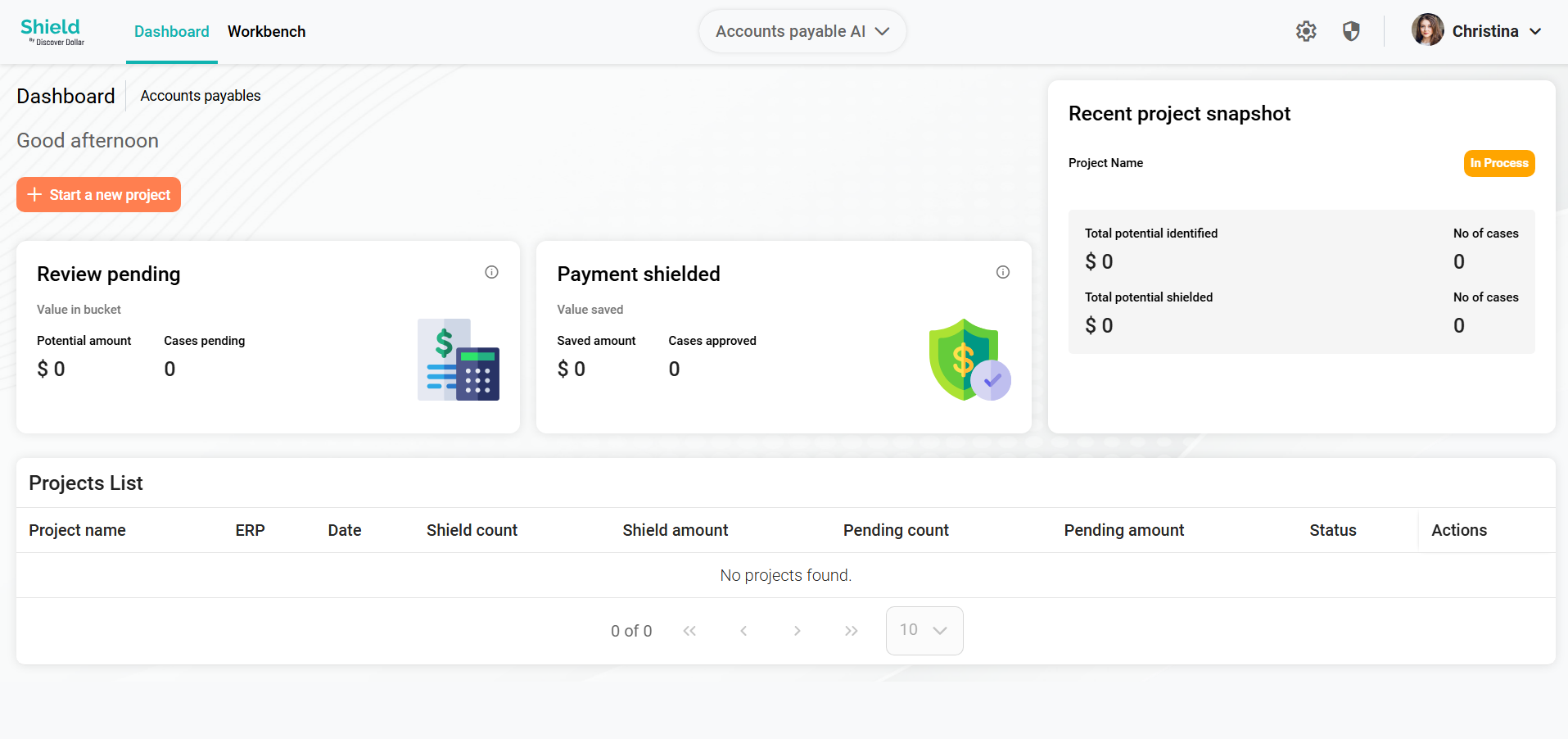Click the shield security icon in header
This screenshot has height=739, width=1568.
pyautogui.click(x=1351, y=31)
